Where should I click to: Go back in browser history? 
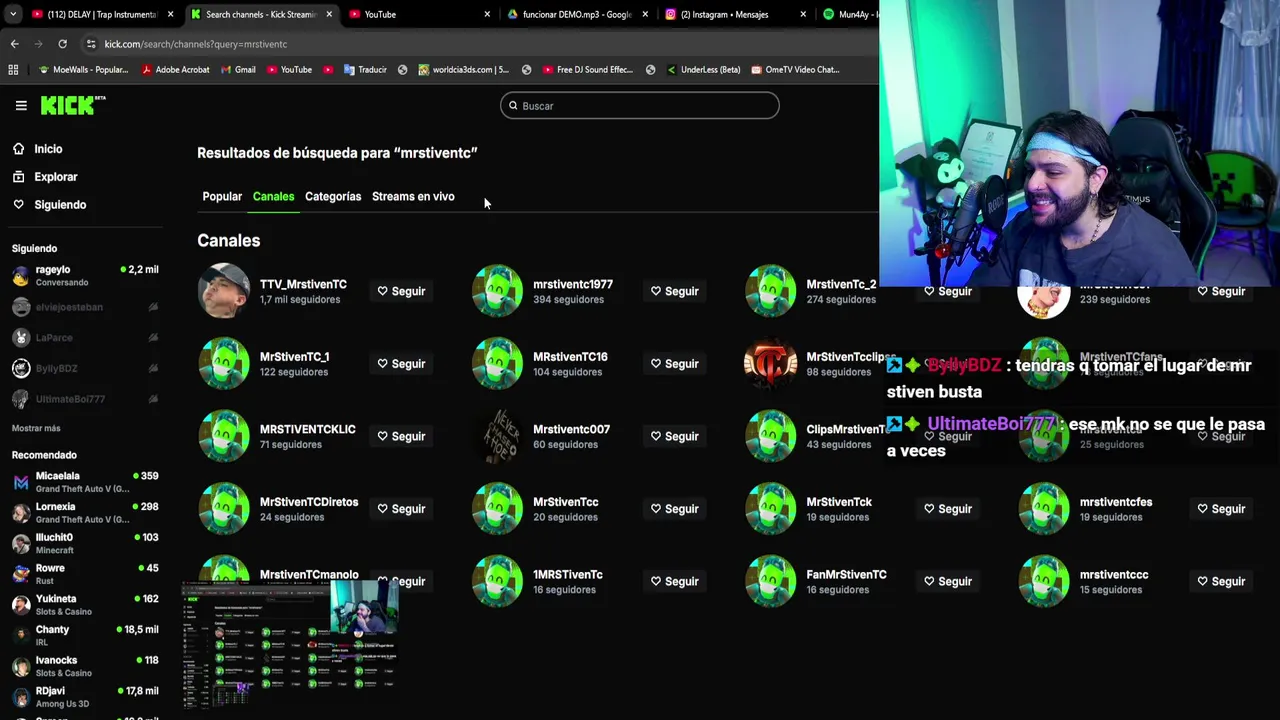(x=14, y=44)
